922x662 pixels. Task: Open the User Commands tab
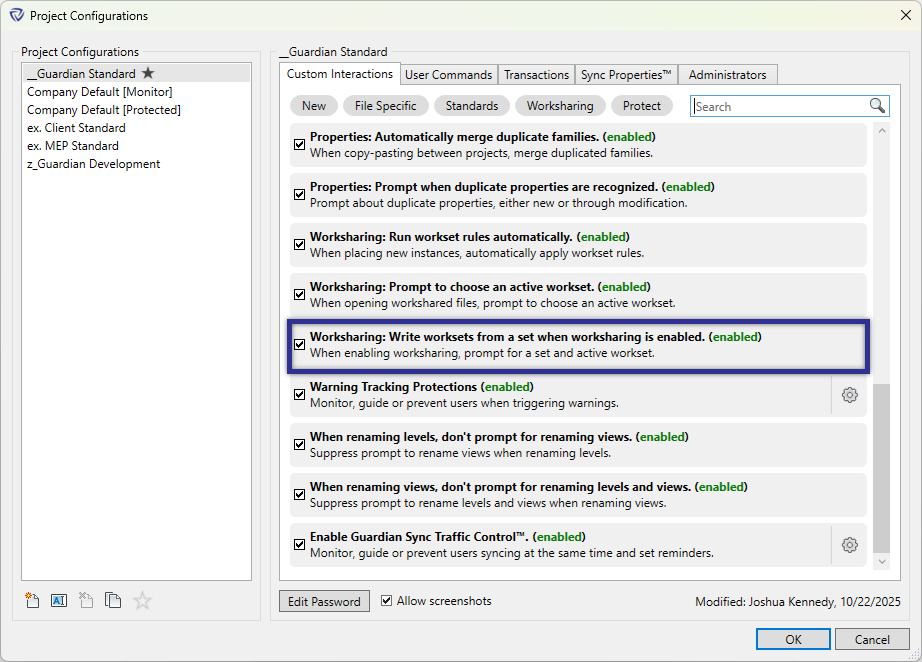click(448, 74)
